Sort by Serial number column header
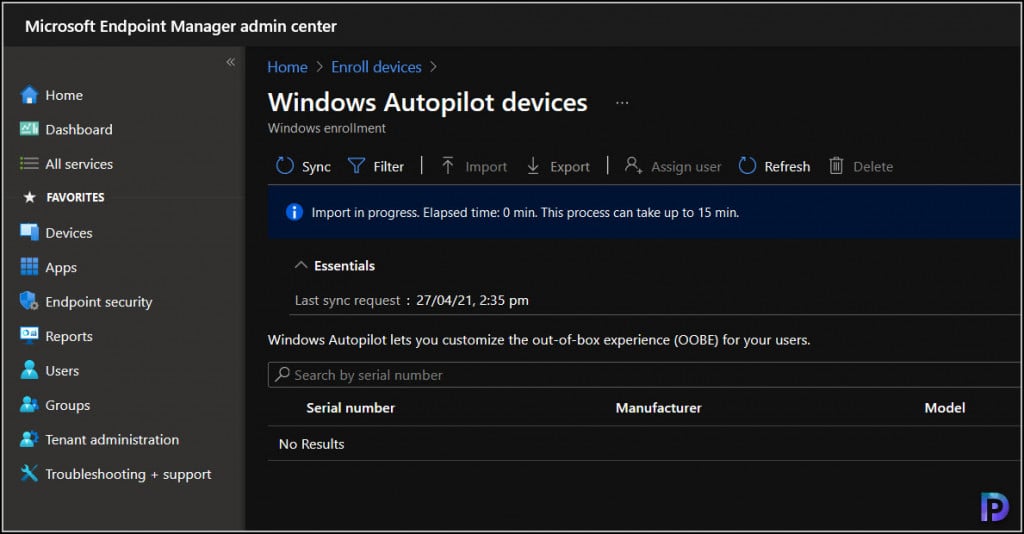 coord(351,408)
